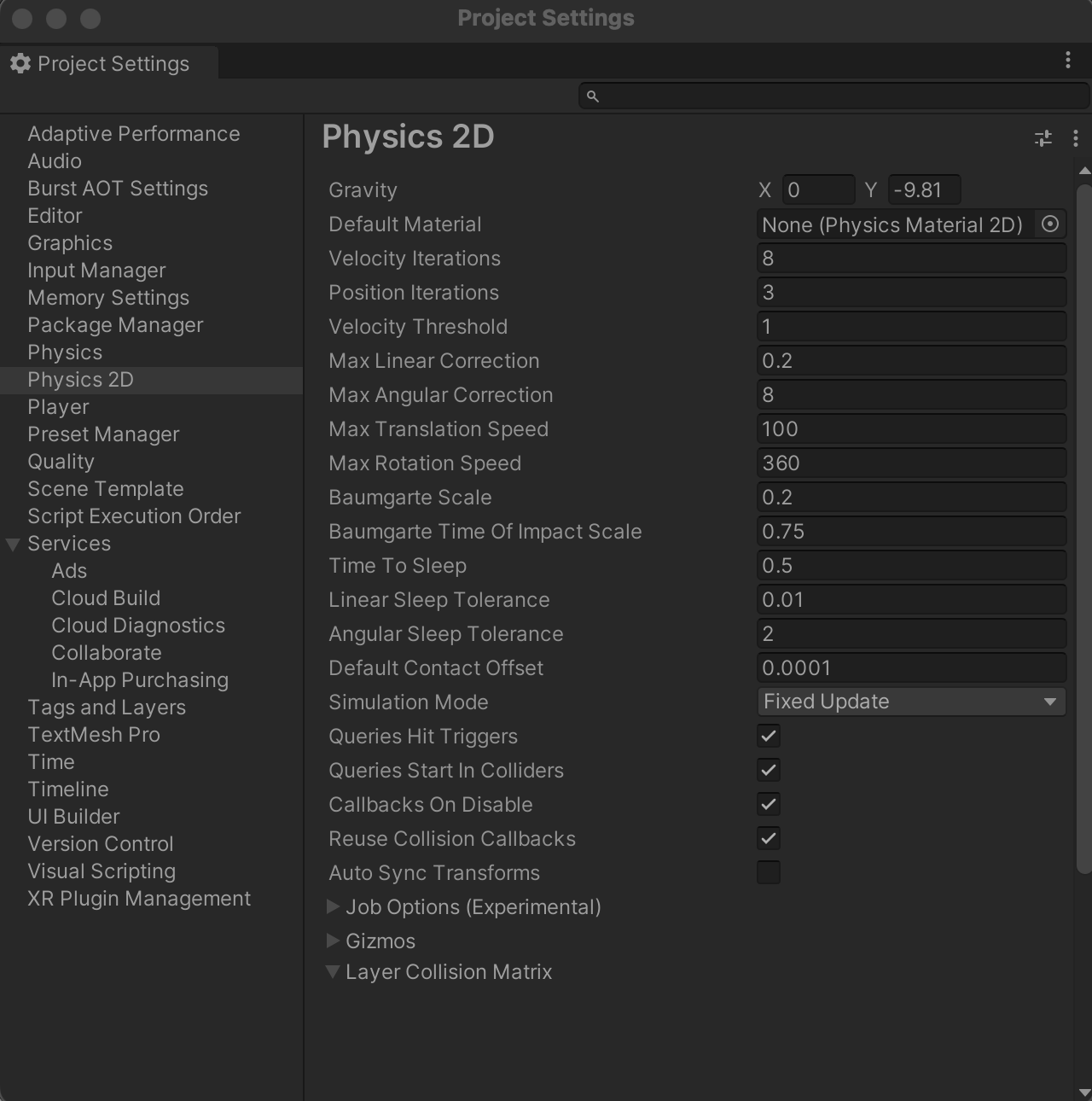The height and width of the screenshot is (1101, 1092).
Task: Open window kebab menu beside the tab bar
Action: (1067, 60)
